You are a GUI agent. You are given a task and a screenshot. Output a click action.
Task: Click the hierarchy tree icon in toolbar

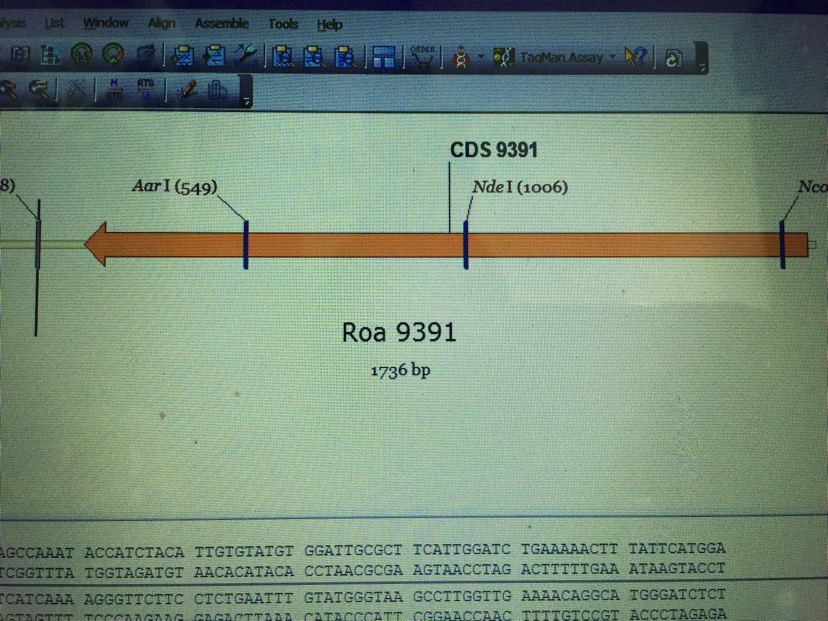pyautogui.click(x=51, y=54)
